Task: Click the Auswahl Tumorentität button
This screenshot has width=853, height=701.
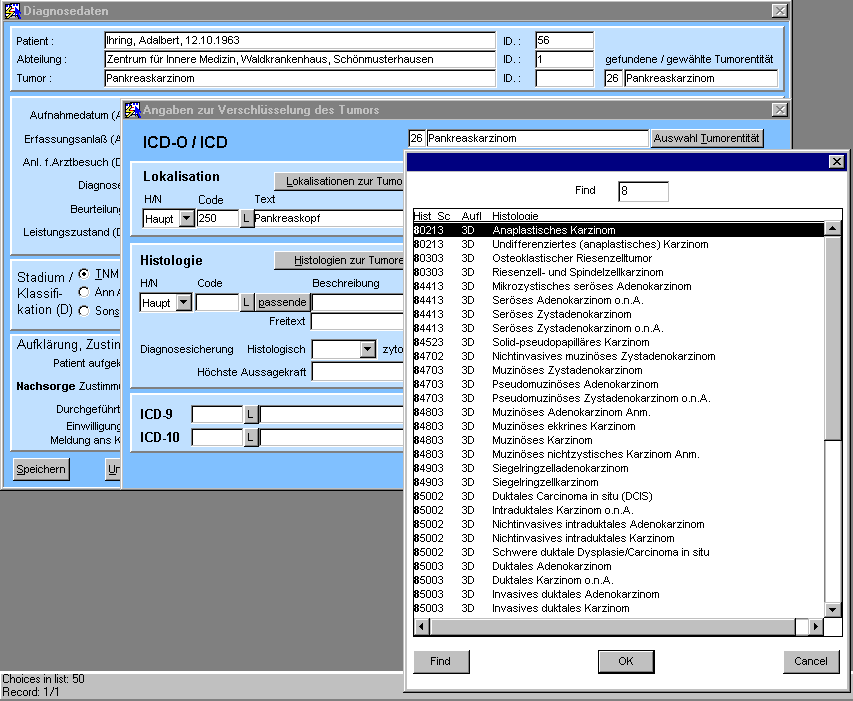Action: pos(707,138)
